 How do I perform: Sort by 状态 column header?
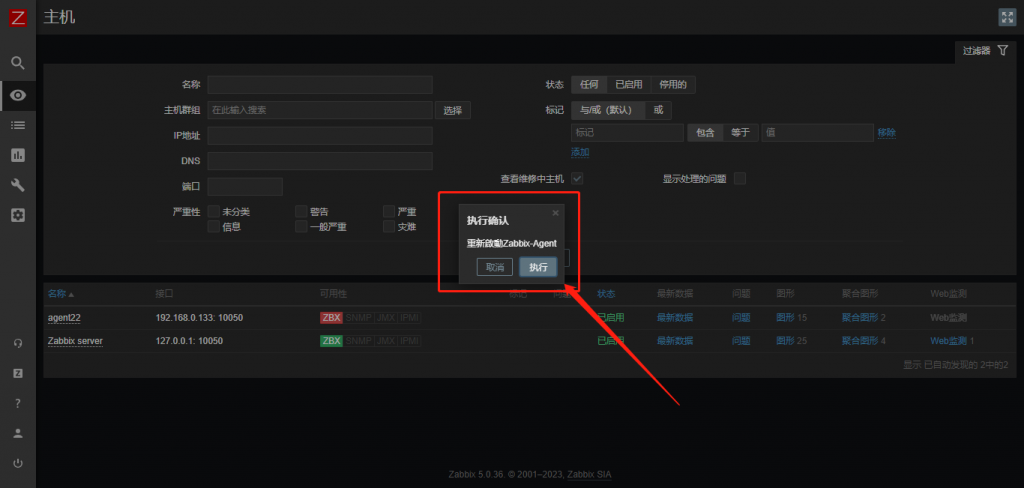tap(606, 294)
